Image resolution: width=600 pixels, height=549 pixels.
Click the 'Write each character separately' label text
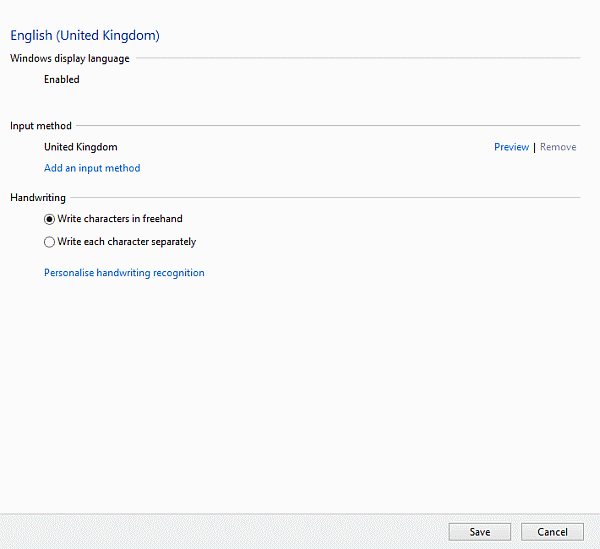click(127, 242)
